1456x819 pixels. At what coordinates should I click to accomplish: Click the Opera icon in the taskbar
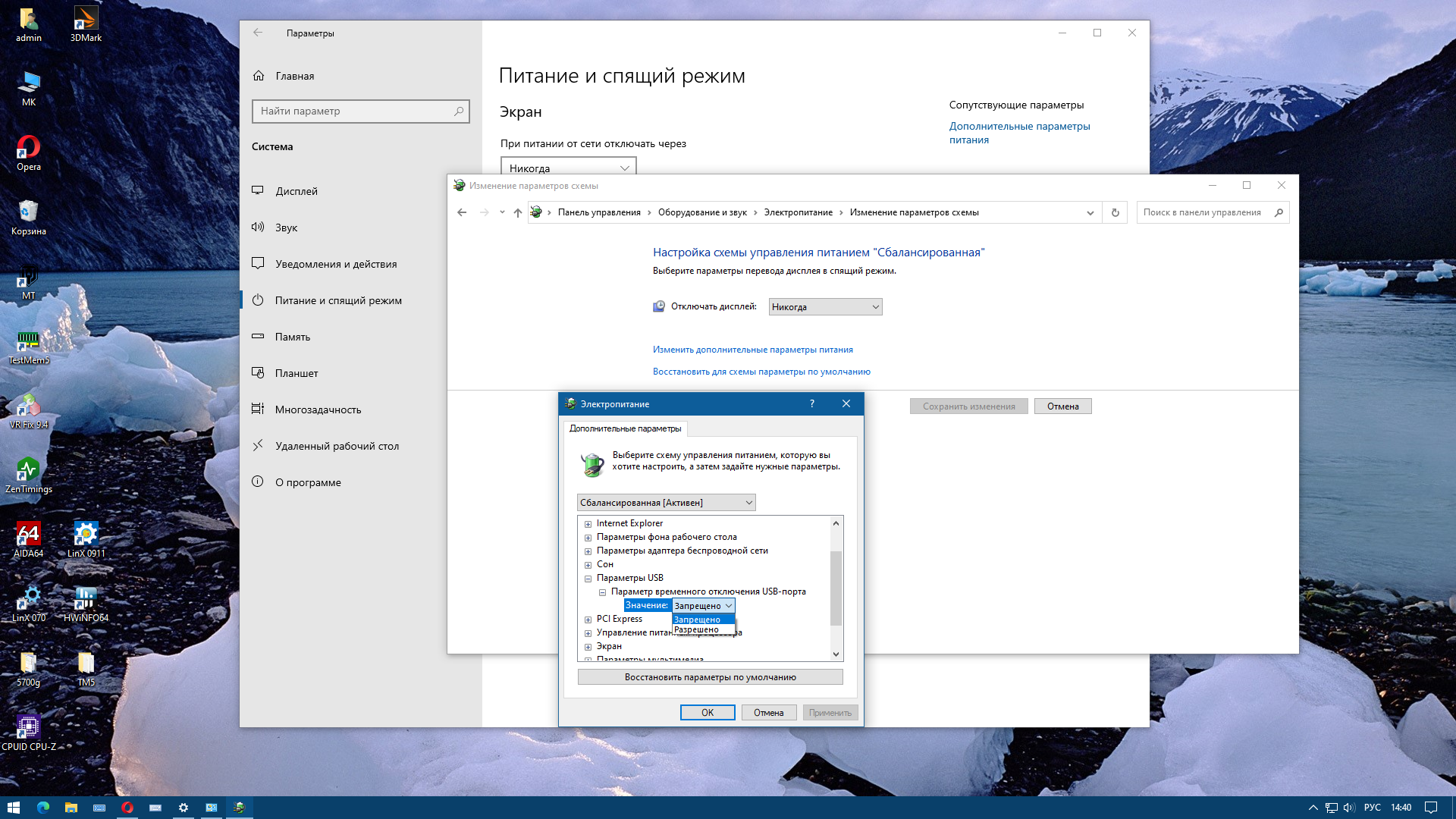(127, 808)
